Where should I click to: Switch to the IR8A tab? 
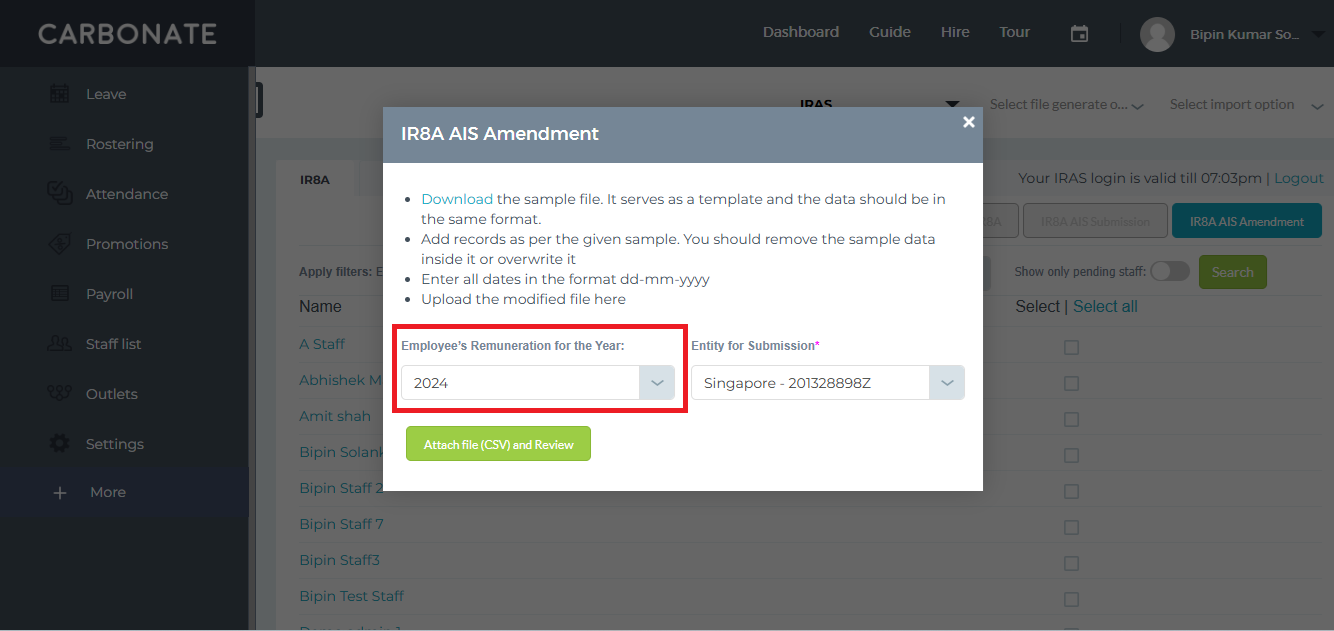(315, 180)
